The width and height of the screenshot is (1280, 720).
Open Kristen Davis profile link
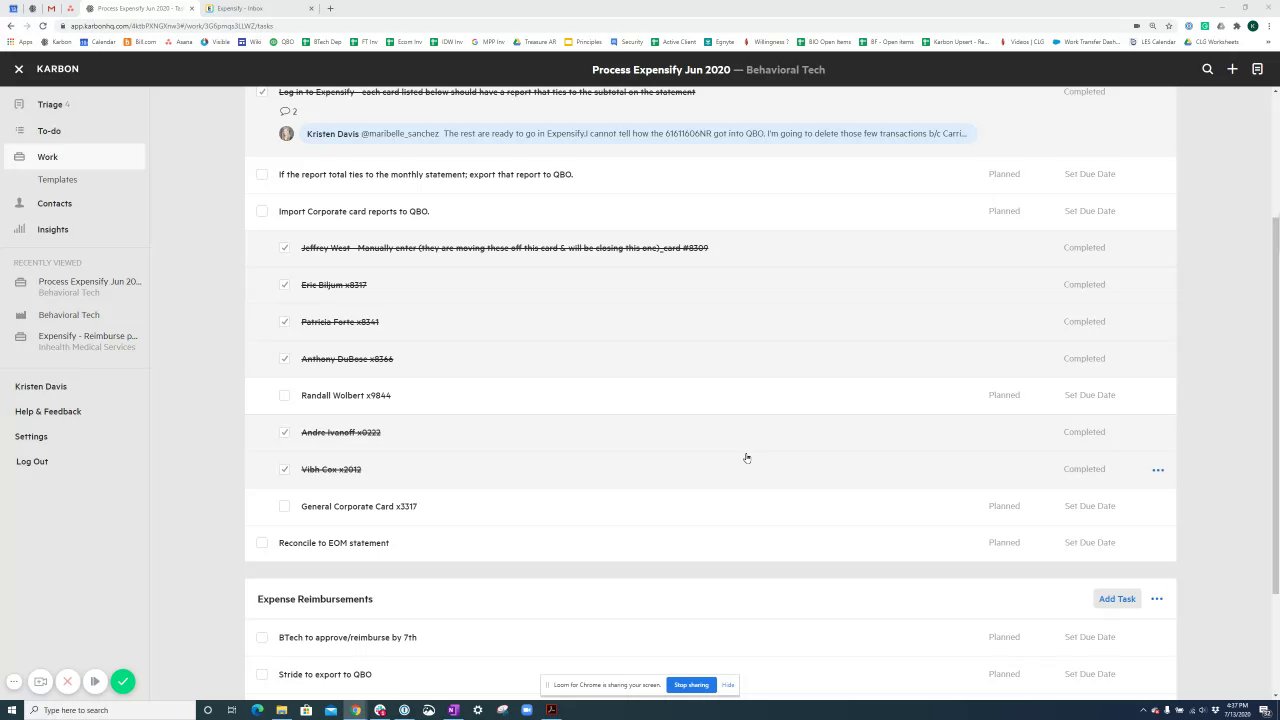click(x=41, y=386)
